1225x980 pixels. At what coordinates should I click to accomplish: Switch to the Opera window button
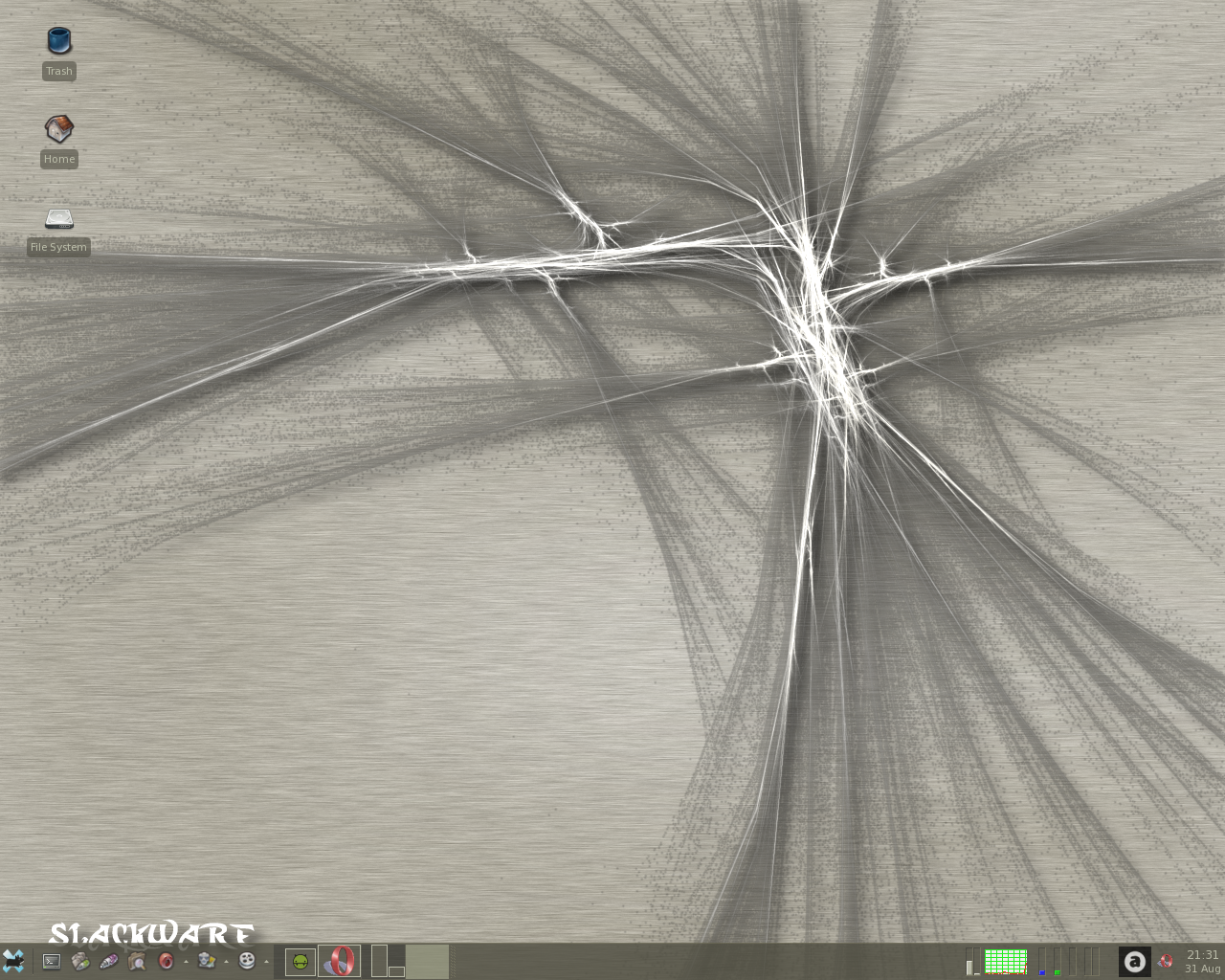pyautogui.click(x=340, y=961)
